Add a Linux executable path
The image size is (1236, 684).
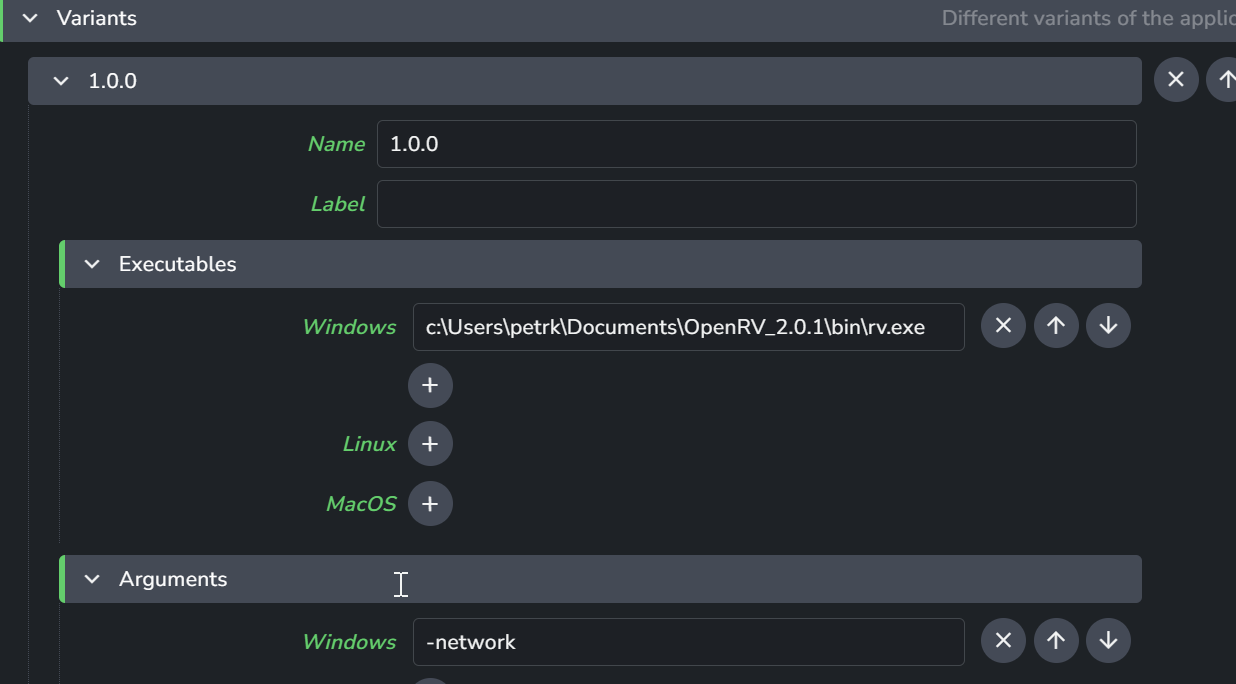click(x=430, y=444)
